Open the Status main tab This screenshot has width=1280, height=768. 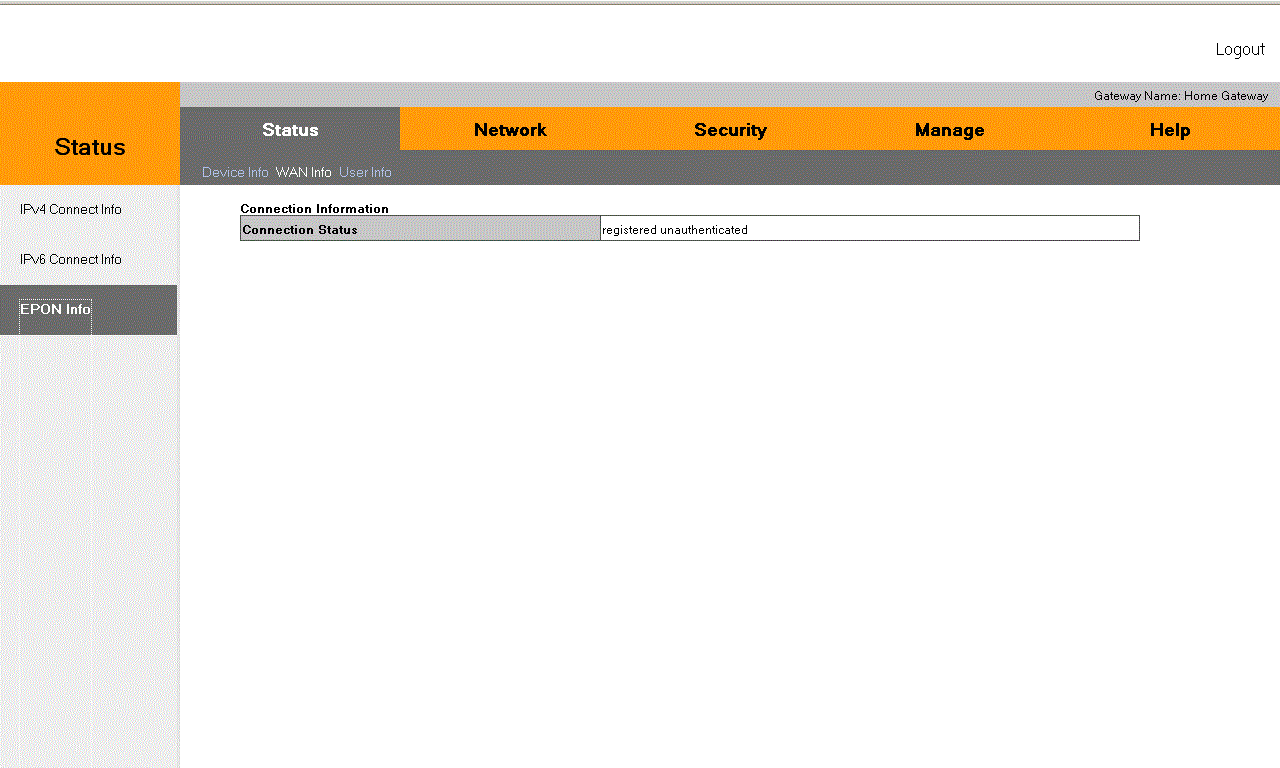290,130
